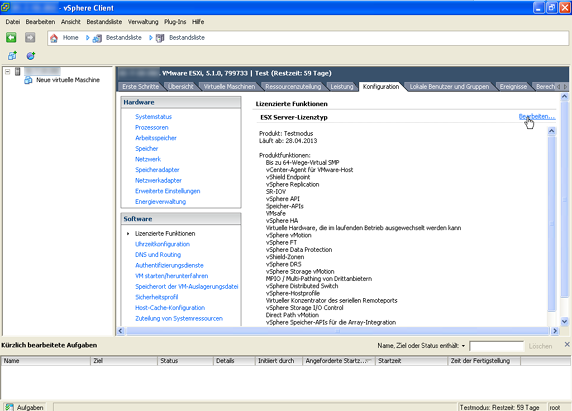Viewport: 572px width, 411px height.
Task: Open the Plug-Ins menu
Action: pos(175,22)
